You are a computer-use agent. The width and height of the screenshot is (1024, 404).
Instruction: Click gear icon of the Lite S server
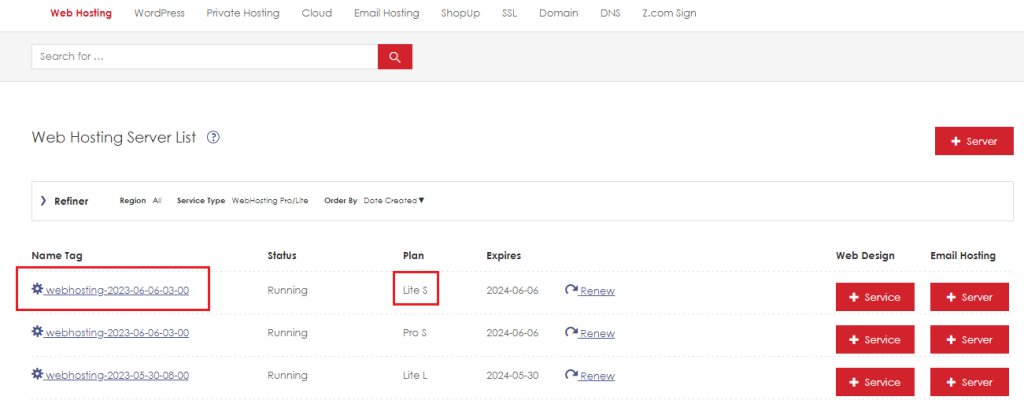coord(37,288)
